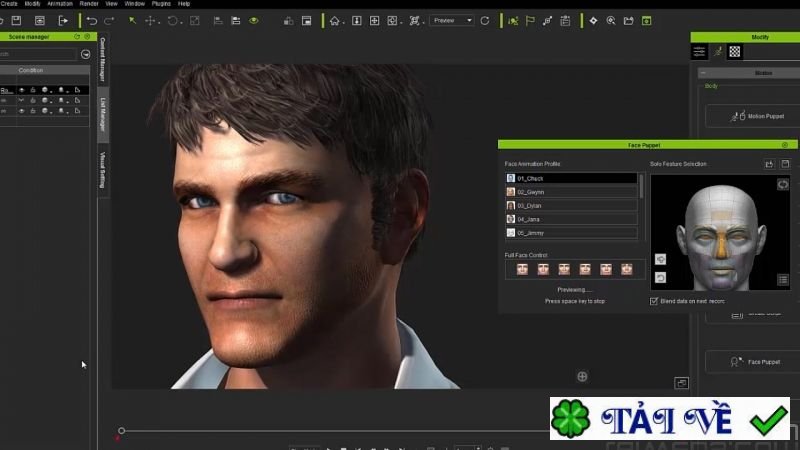Activate the Scale transform tool
800x450 pixels.
[x=194, y=21]
